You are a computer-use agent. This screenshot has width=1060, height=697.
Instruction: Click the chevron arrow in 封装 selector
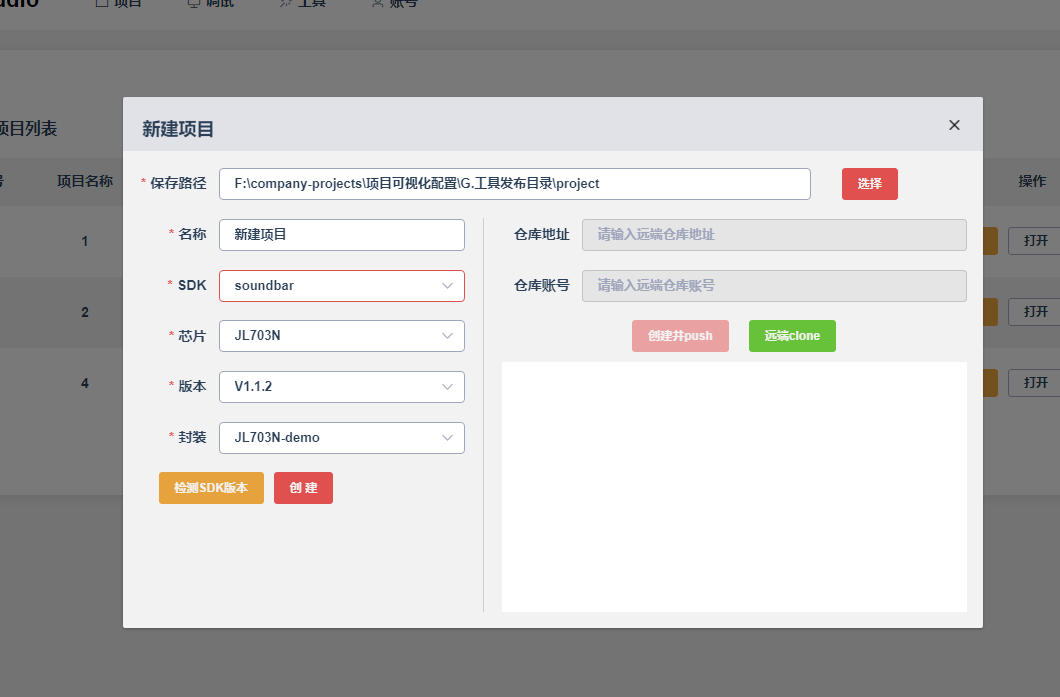pyautogui.click(x=447, y=438)
